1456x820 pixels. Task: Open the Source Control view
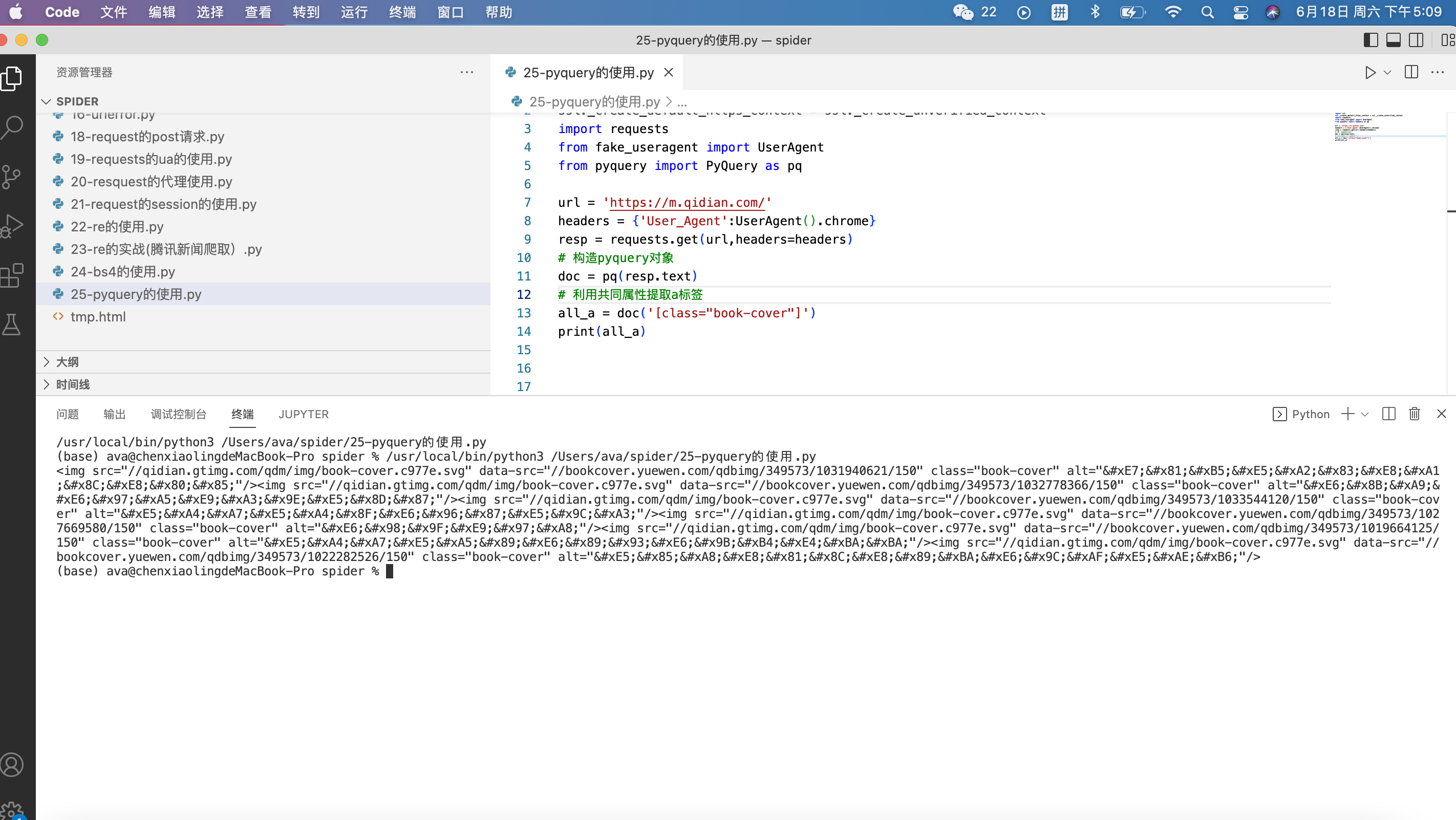pos(12,176)
